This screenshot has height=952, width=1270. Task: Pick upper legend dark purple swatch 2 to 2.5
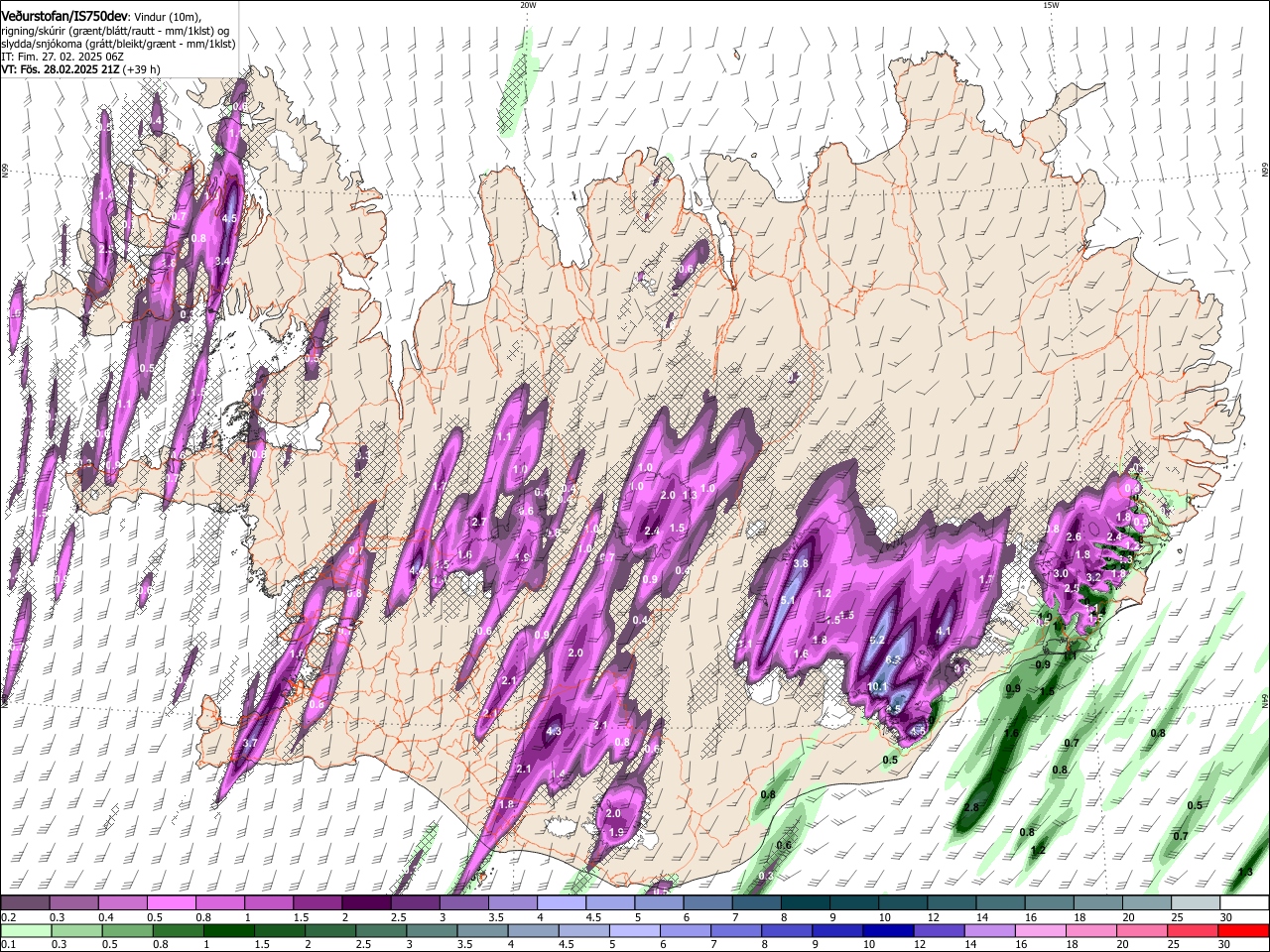pyautogui.click(x=366, y=902)
